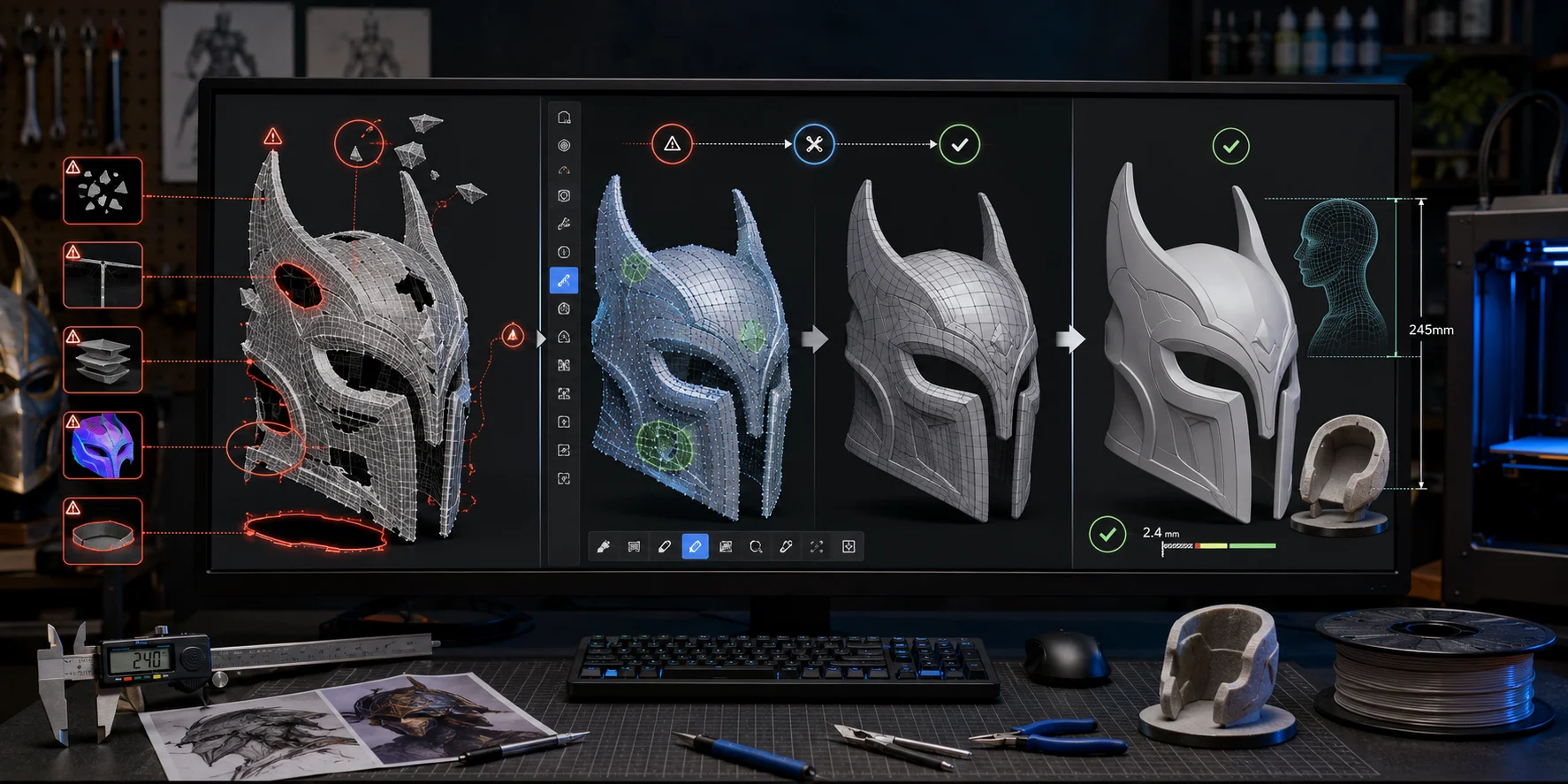Click the warning marker right of the broken helmet
The image size is (1568, 784).
click(x=513, y=335)
